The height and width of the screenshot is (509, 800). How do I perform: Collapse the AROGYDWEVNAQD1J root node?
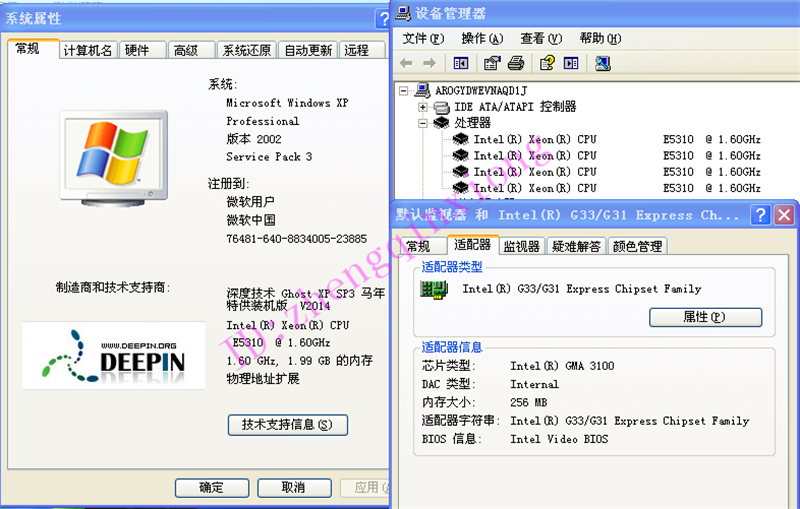coord(404,91)
